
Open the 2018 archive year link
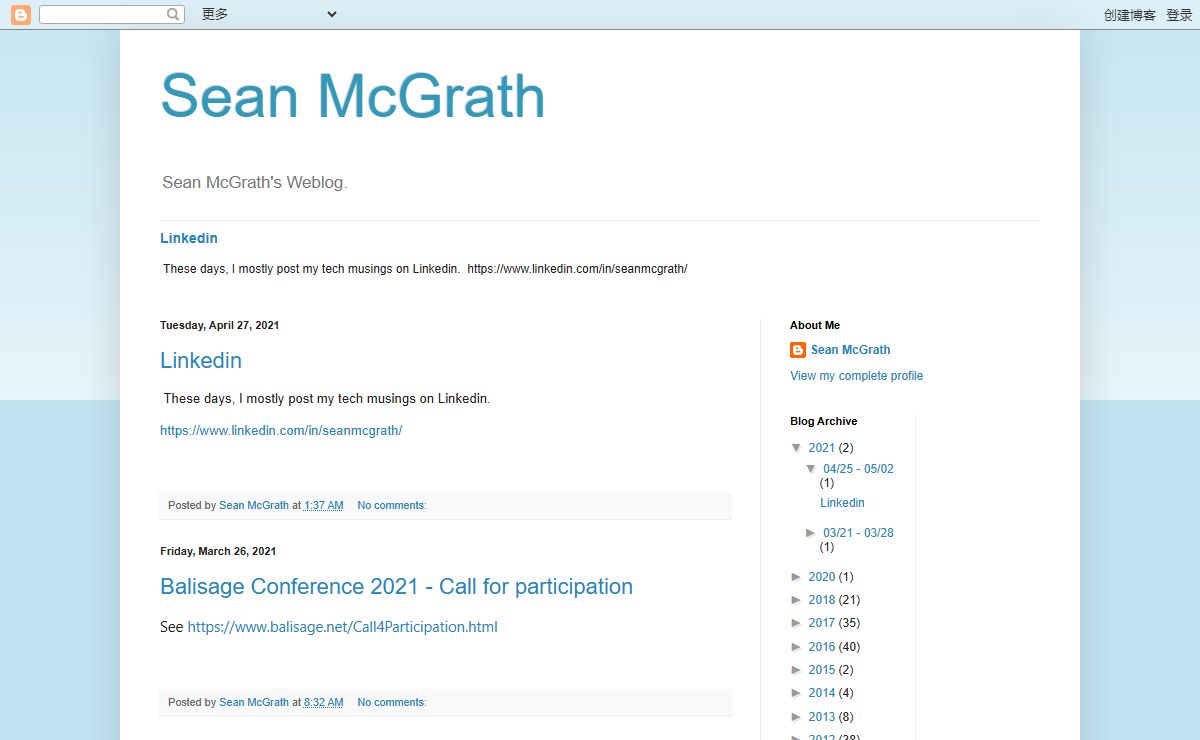pyautogui.click(x=821, y=600)
